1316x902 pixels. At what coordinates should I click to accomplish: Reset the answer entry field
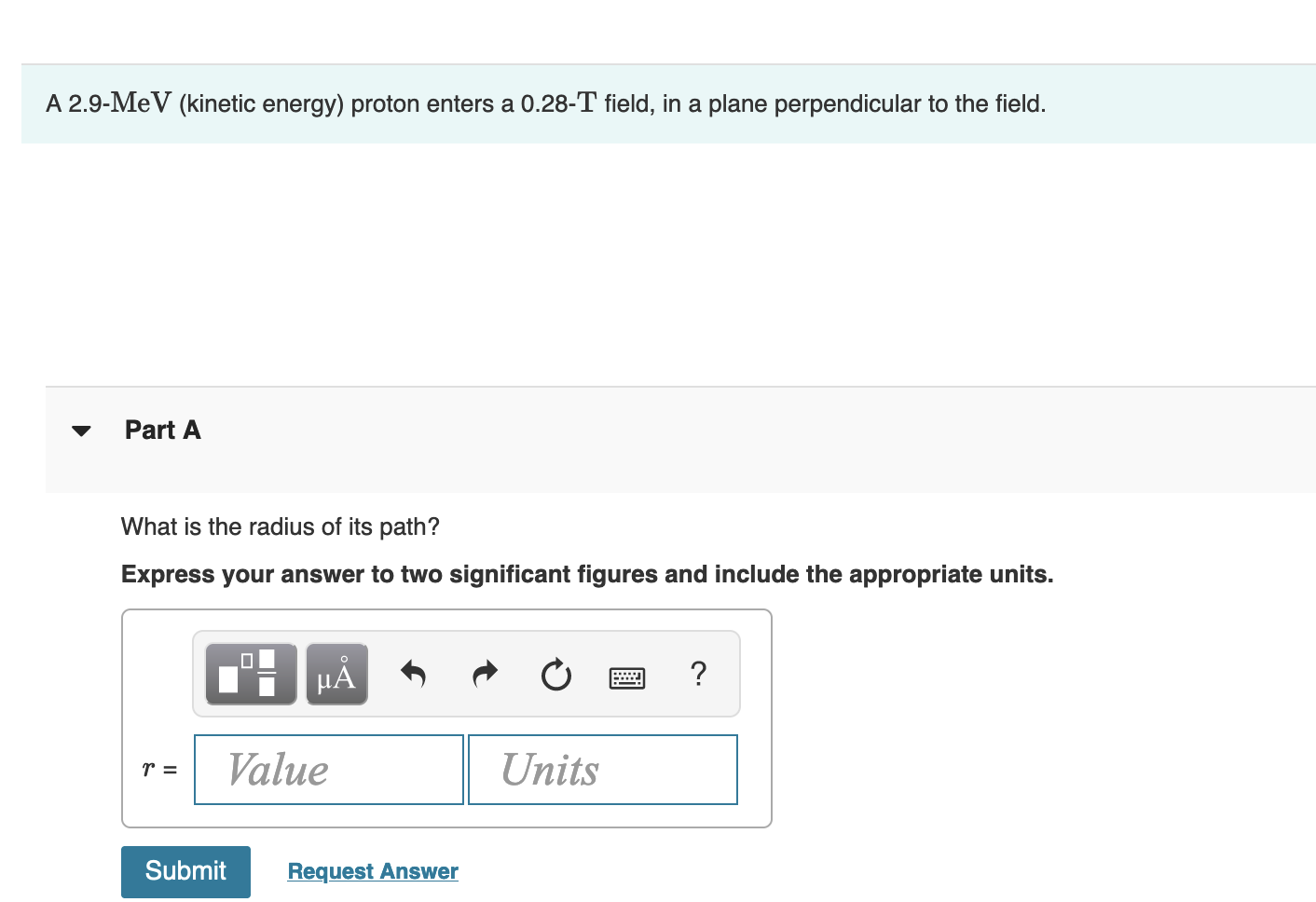tap(555, 675)
